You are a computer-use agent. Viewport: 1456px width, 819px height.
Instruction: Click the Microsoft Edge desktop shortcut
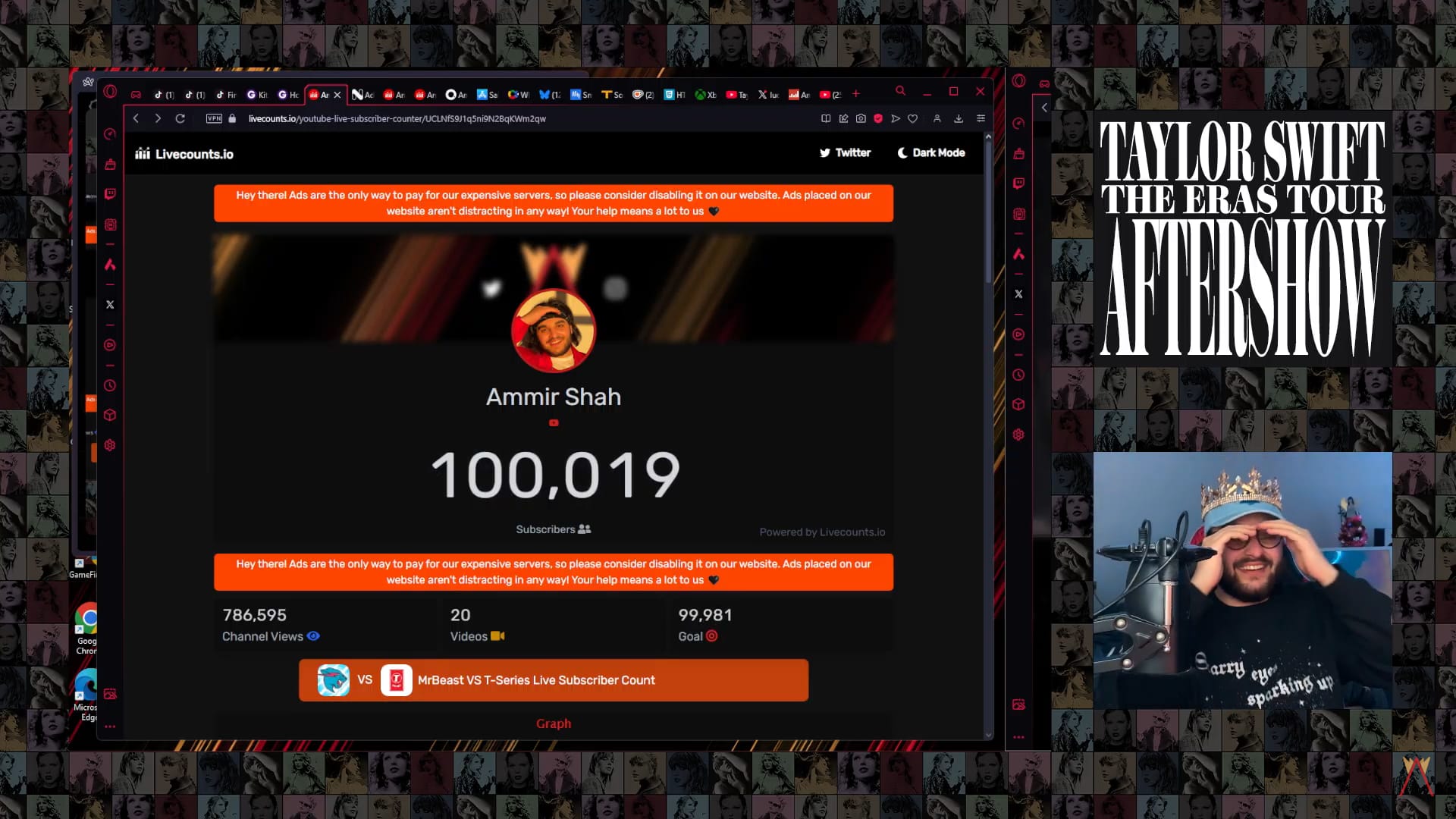point(86,694)
